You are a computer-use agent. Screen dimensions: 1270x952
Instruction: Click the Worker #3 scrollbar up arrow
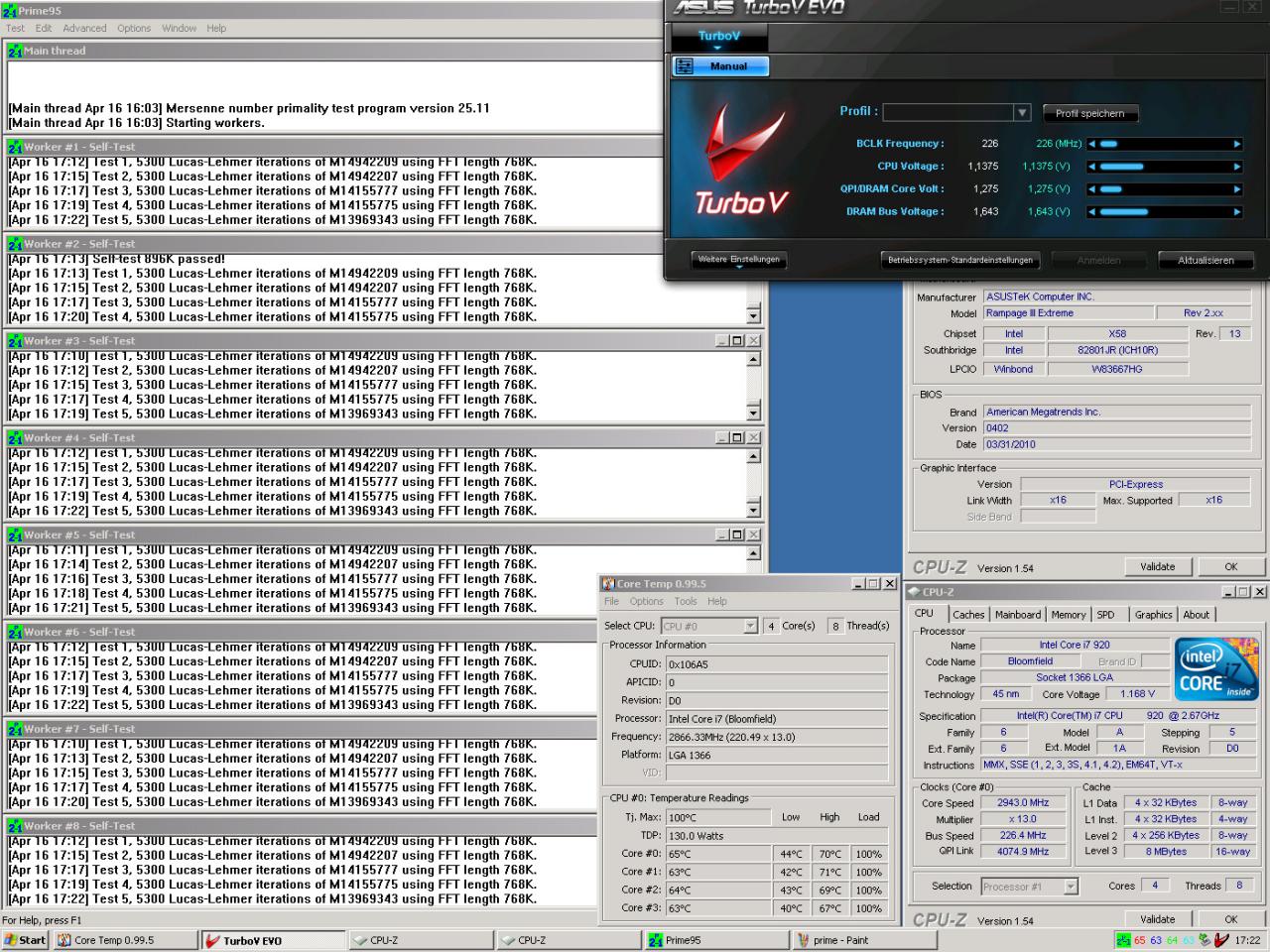point(753,358)
